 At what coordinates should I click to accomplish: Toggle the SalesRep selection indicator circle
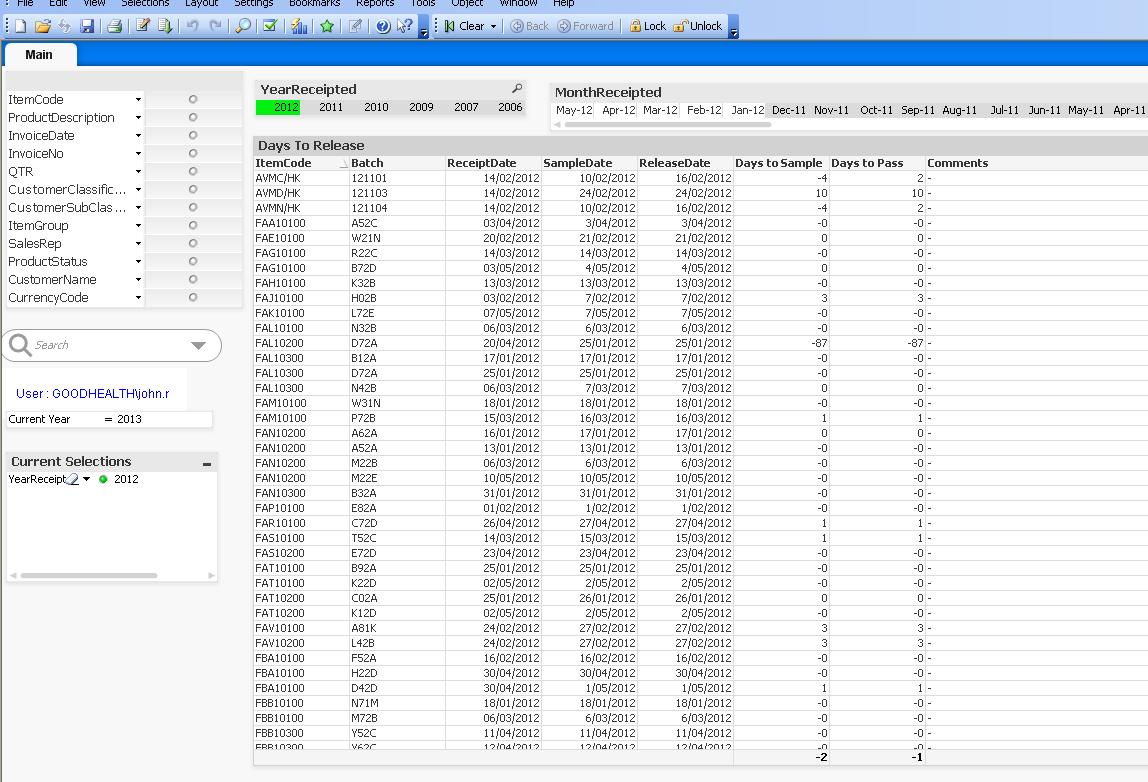tap(193, 243)
